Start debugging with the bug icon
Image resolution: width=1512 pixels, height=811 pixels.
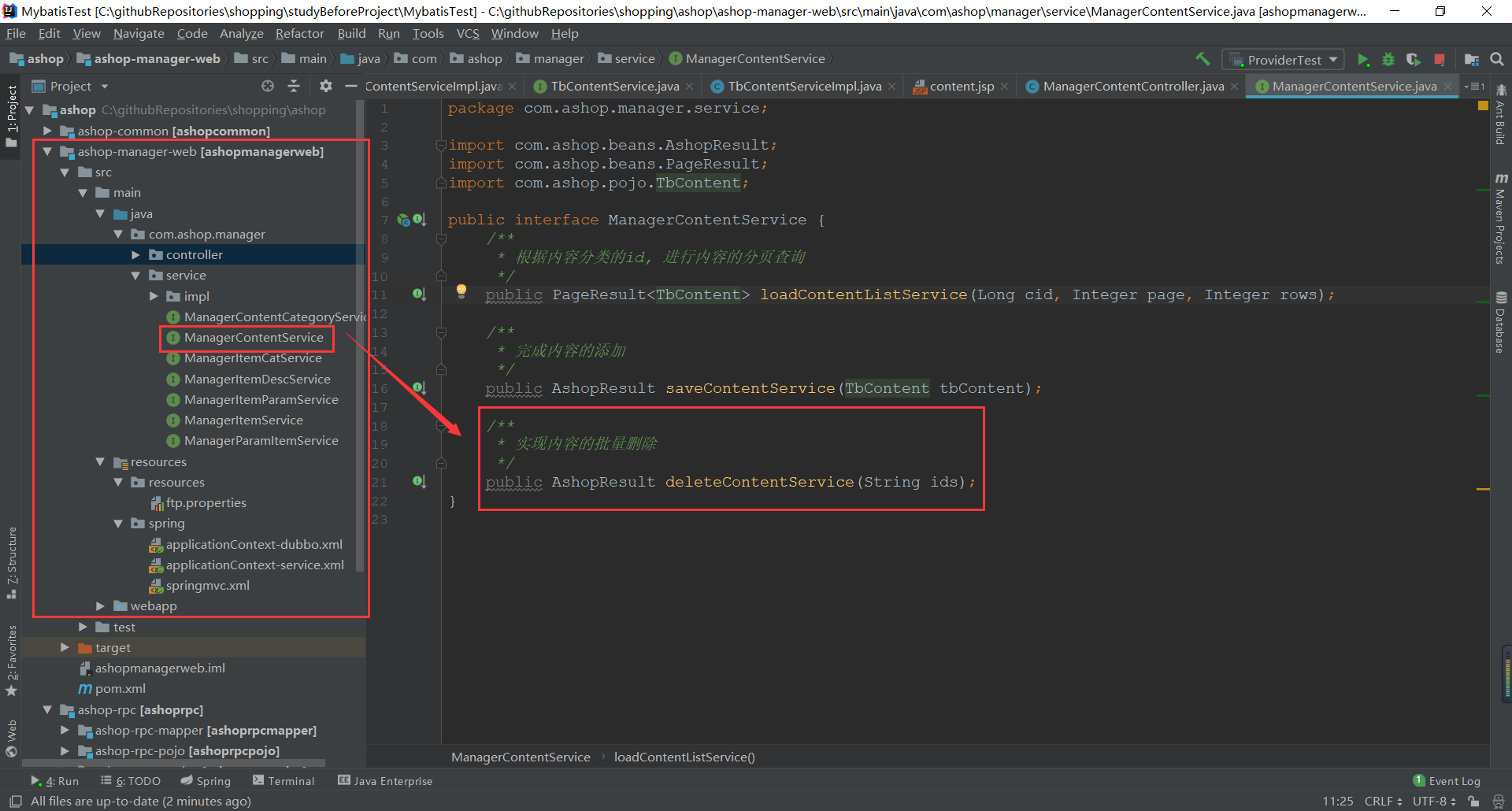pos(1388,60)
